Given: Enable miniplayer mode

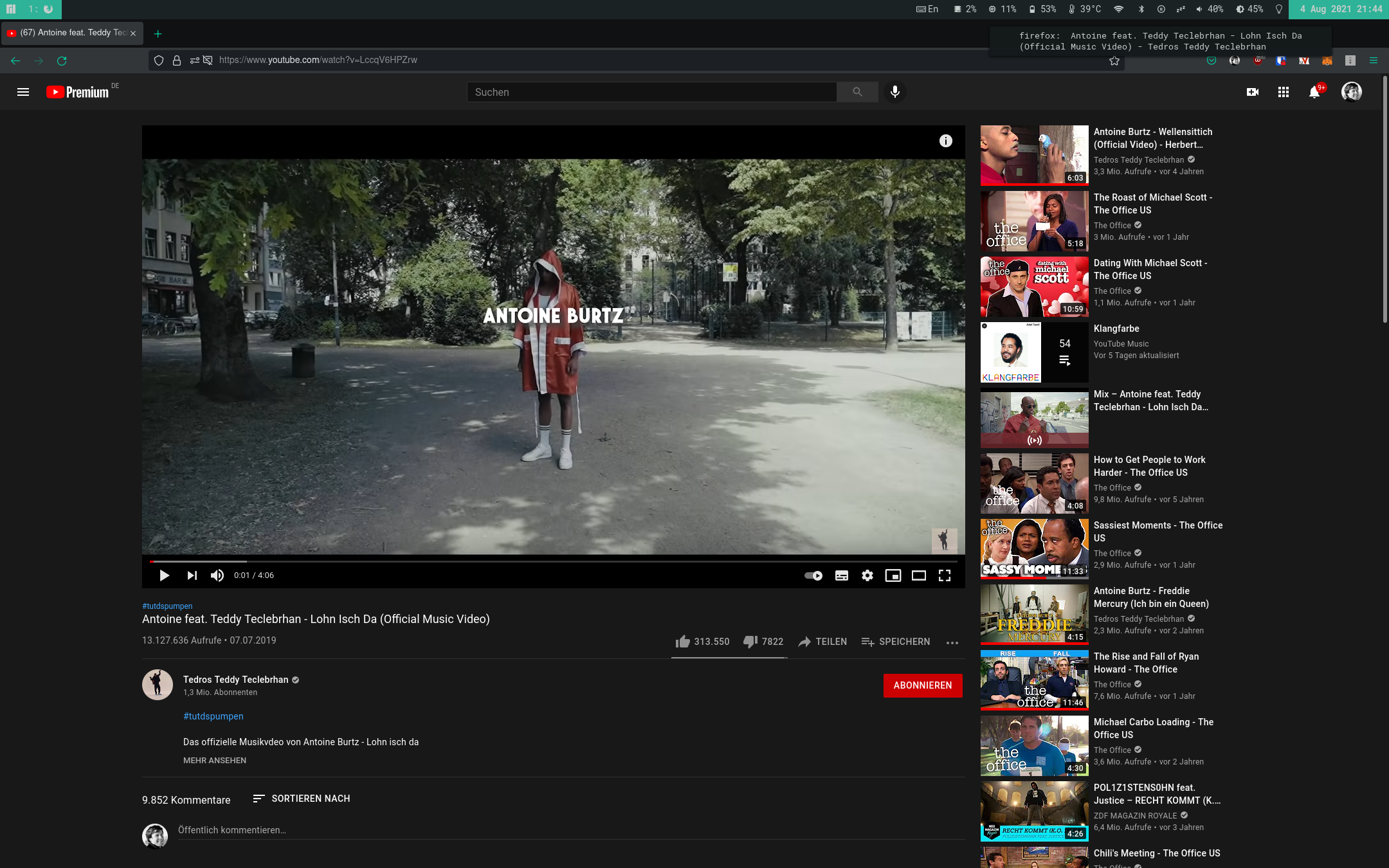Looking at the screenshot, I should [893, 575].
